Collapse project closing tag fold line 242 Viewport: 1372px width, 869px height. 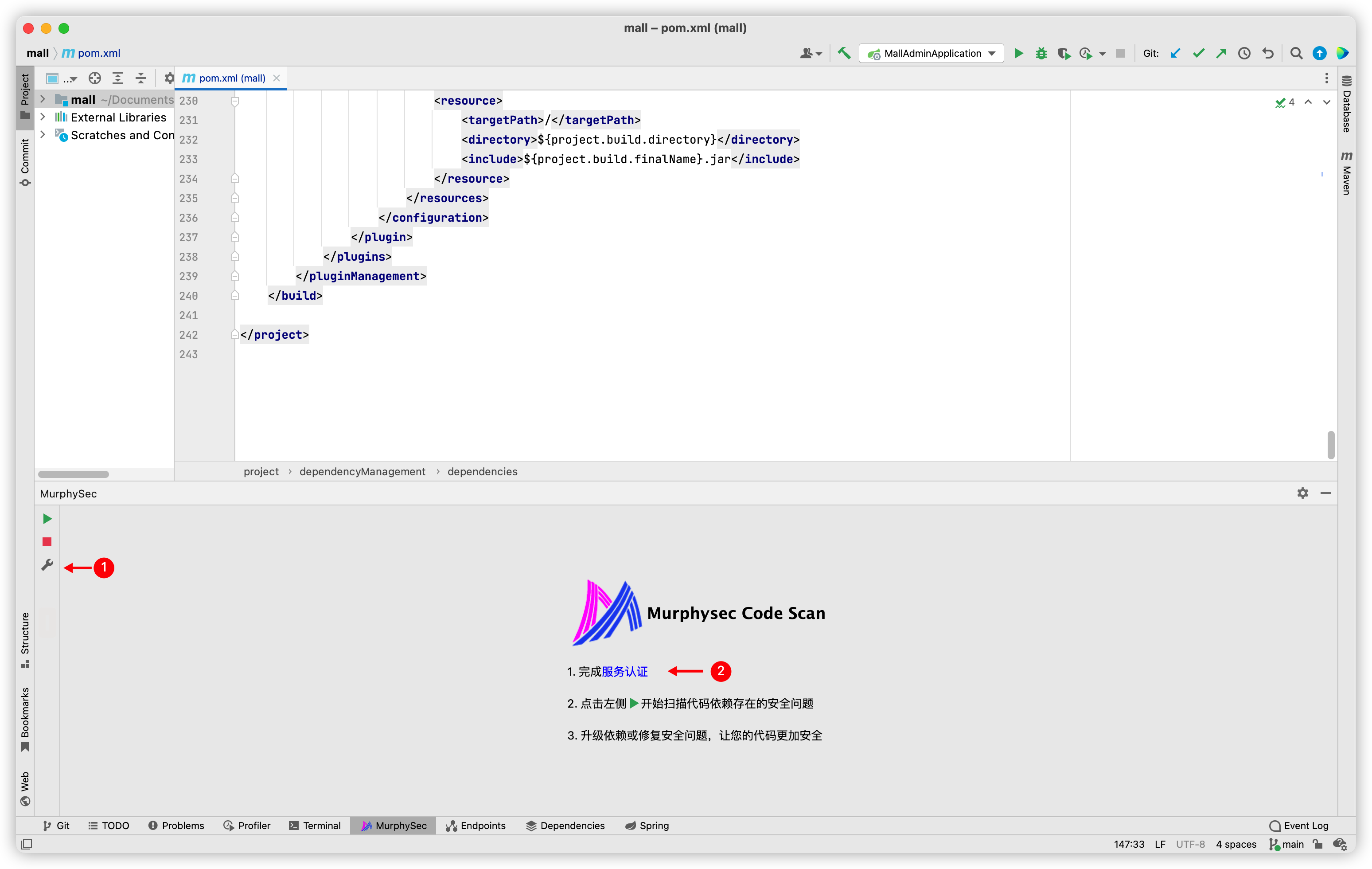coord(234,335)
